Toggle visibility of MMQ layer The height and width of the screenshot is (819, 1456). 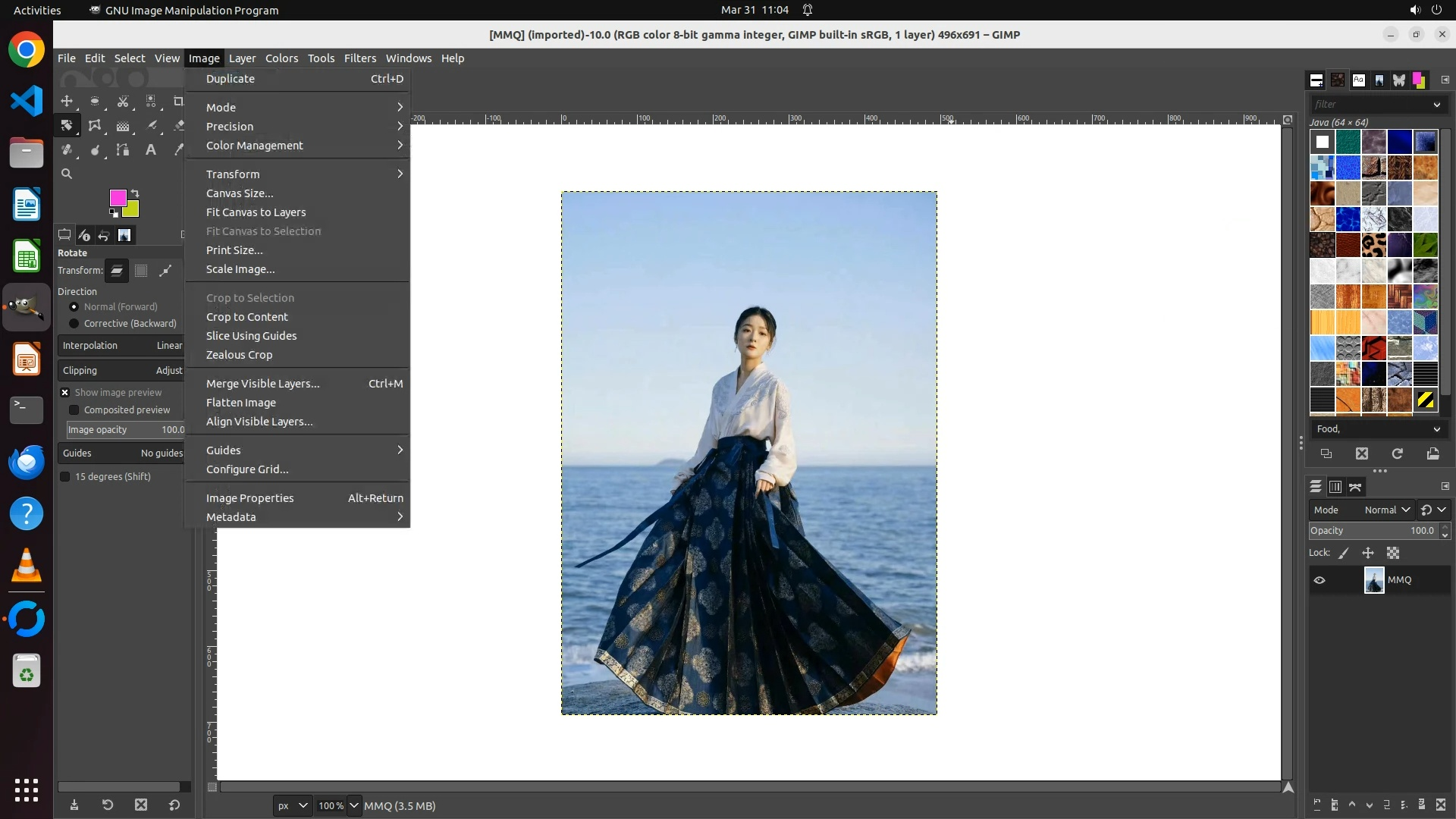(x=1319, y=580)
